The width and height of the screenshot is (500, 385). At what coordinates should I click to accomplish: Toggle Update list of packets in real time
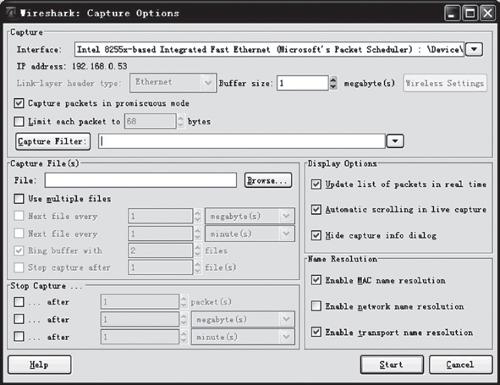[x=316, y=184]
